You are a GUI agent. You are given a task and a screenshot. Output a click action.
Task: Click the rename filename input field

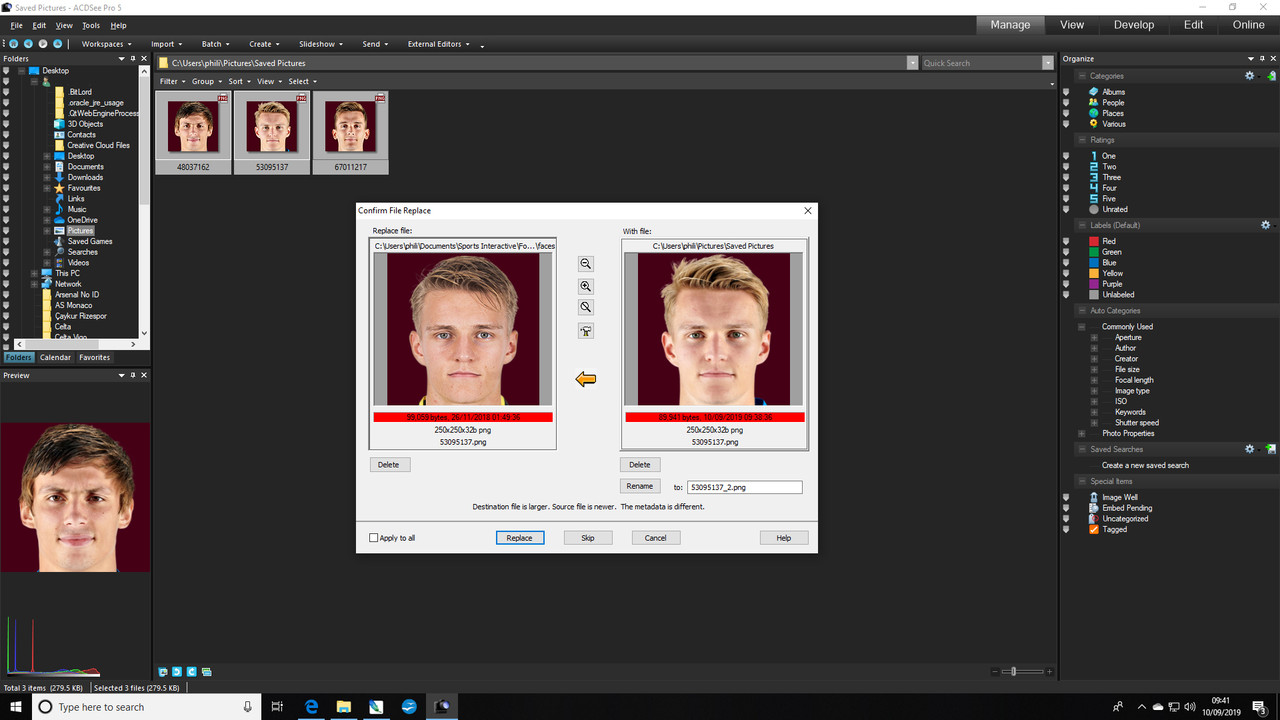point(745,487)
